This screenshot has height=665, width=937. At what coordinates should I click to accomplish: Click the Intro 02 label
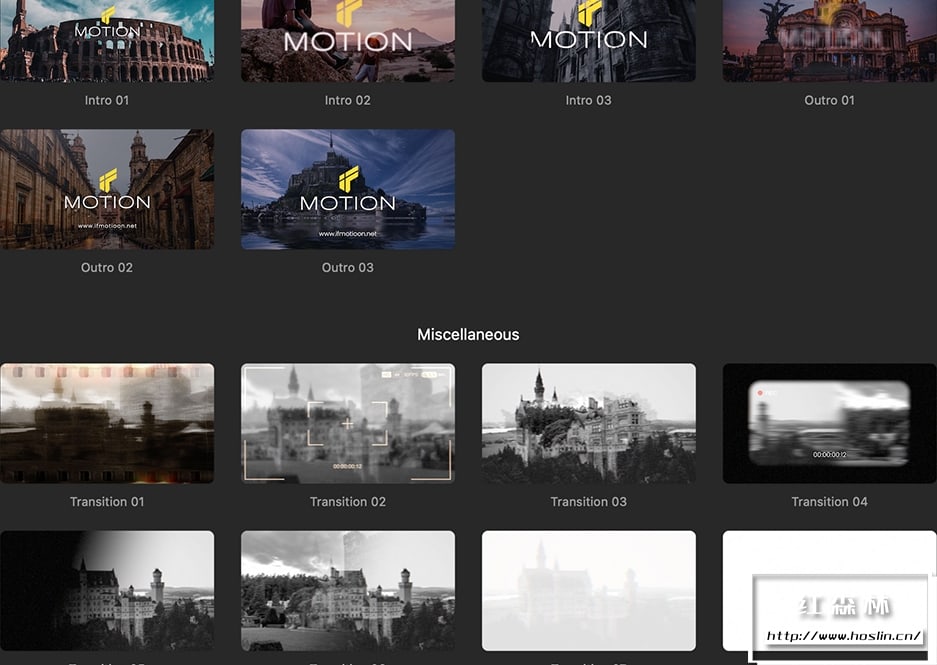point(348,100)
